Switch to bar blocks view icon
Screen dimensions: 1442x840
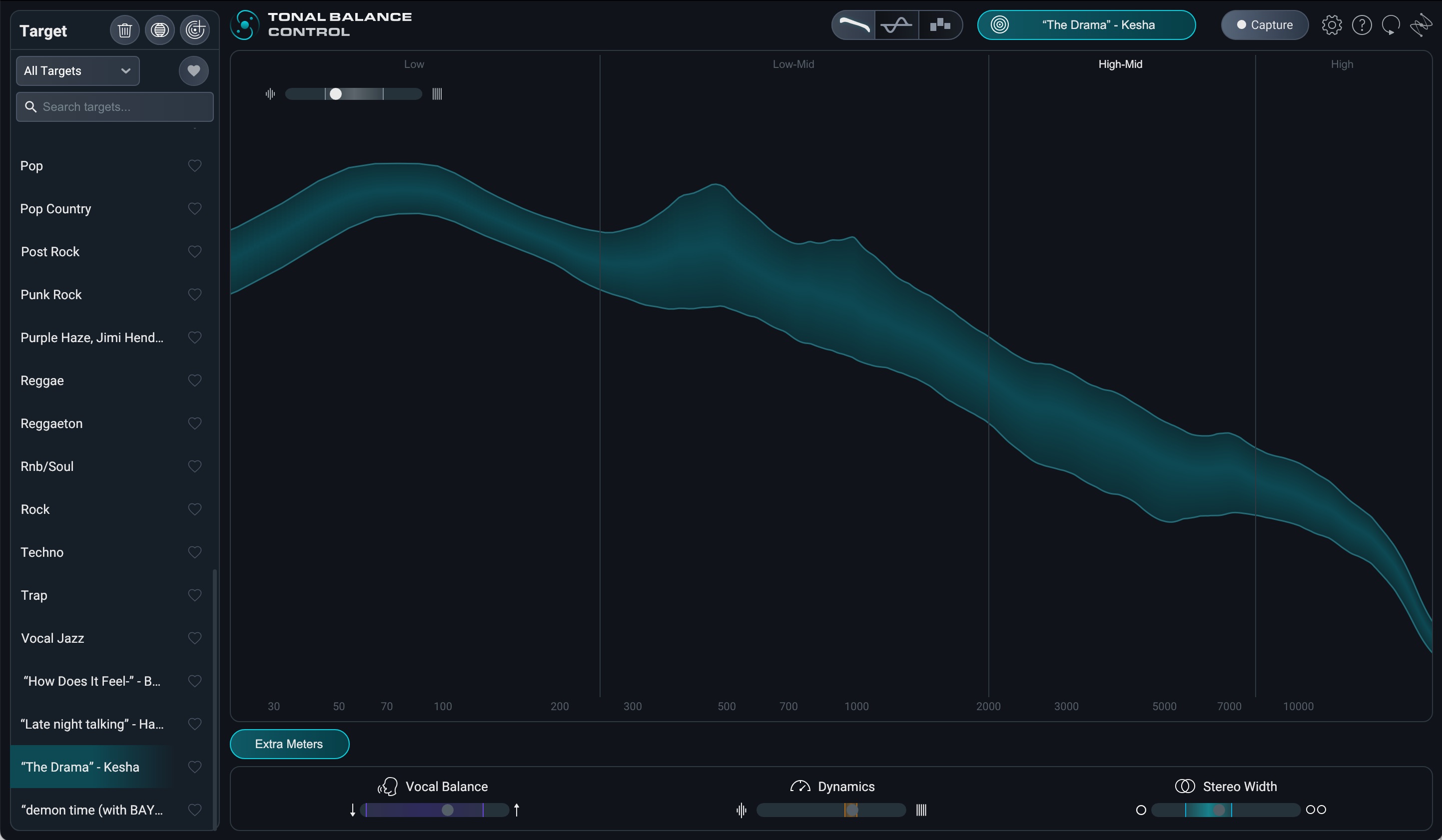pyautogui.click(x=940, y=25)
